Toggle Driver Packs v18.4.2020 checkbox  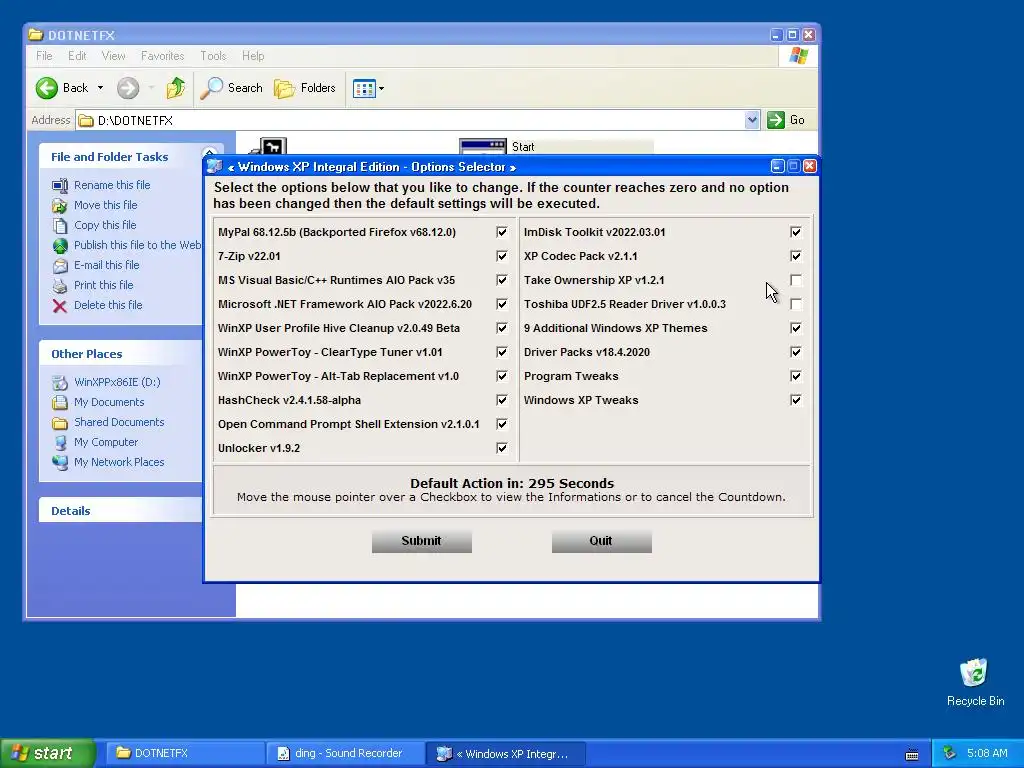tap(795, 352)
